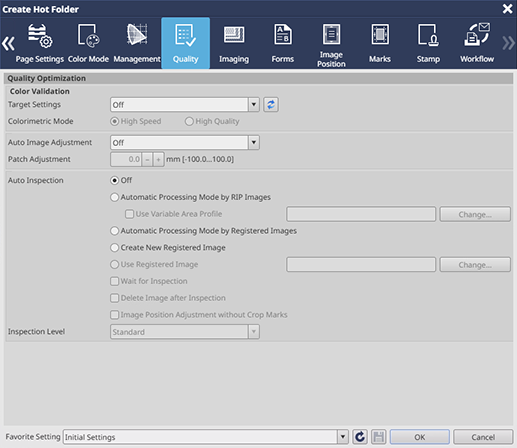Image resolution: width=517 pixels, height=448 pixels.
Task: Select Create New Registered Image option
Action: pos(168,248)
